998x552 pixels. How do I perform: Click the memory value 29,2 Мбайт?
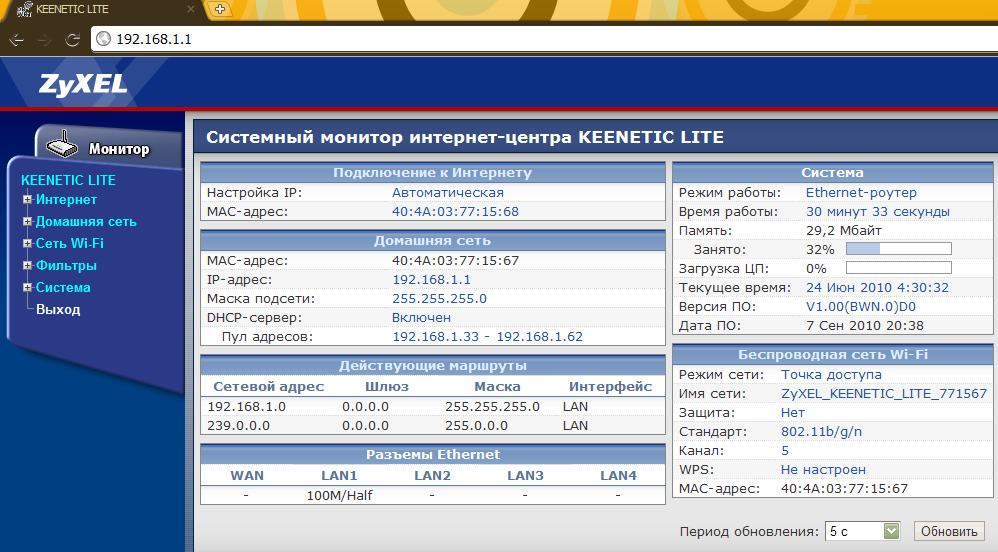(x=843, y=230)
